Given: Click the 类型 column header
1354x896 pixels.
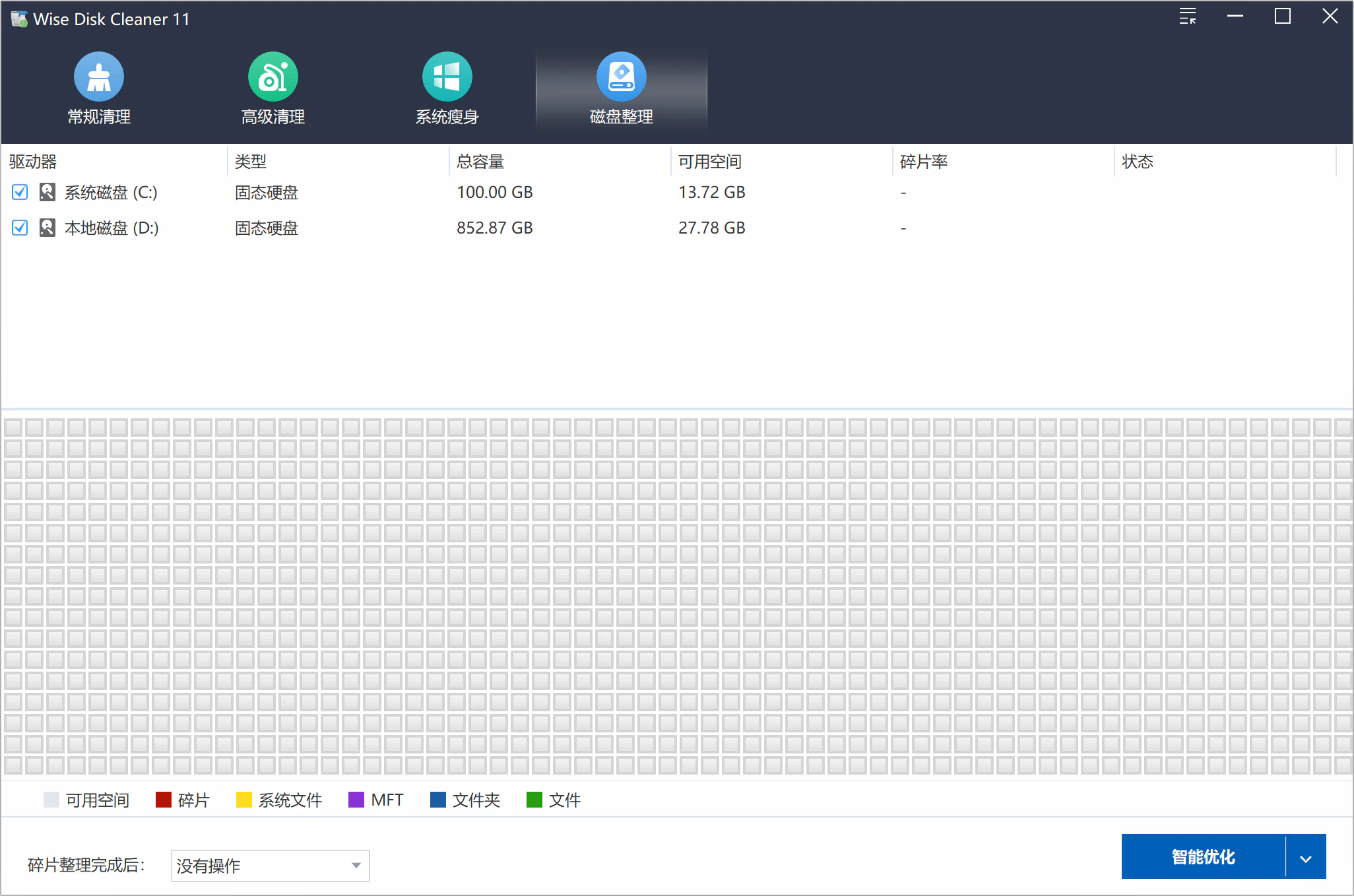Looking at the screenshot, I should point(251,162).
